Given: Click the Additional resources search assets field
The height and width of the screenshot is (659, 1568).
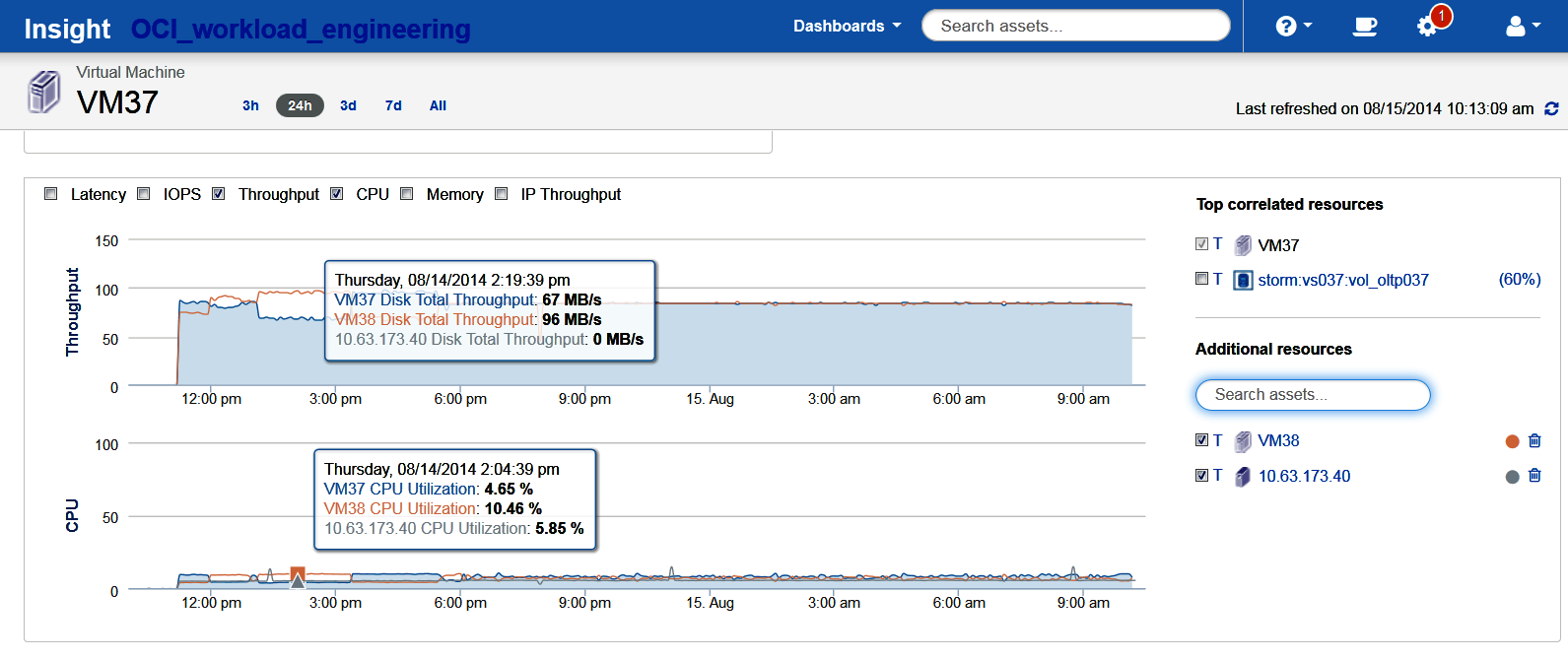Looking at the screenshot, I should pyautogui.click(x=1312, y=395).
